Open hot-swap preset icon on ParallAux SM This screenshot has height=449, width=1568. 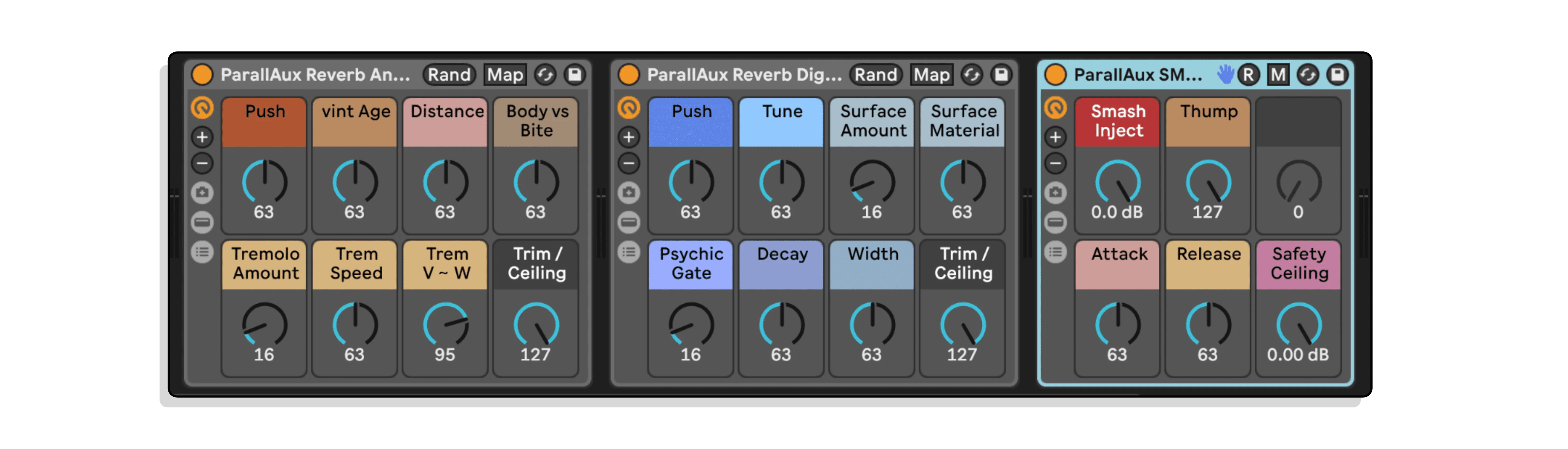click(x=1307, y=75)
